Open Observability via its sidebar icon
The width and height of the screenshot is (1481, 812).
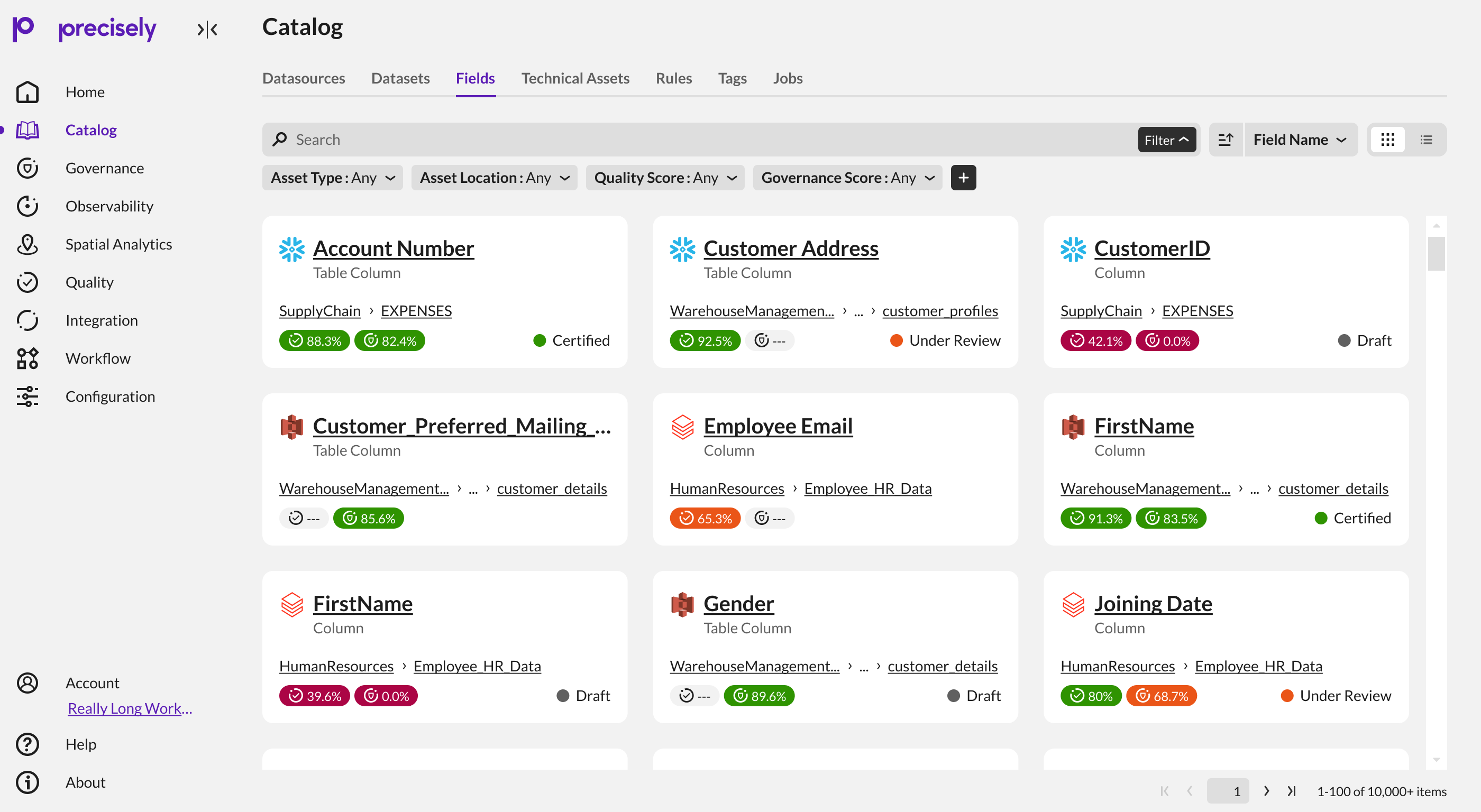coord(27,206)
